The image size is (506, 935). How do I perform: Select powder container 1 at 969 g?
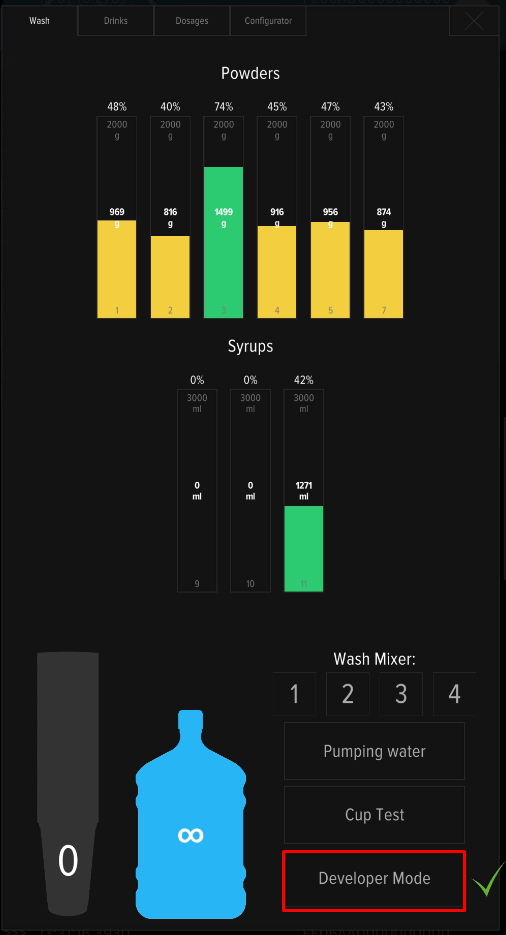coord(117,217)
